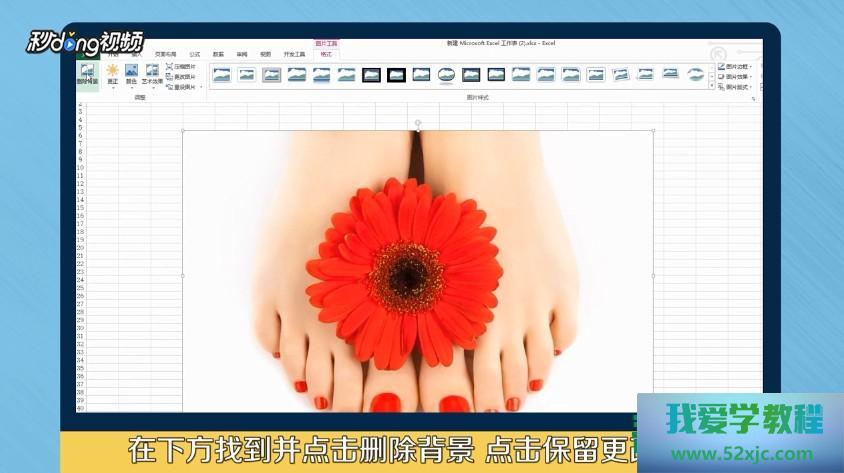Expand the picture styles gallery with the More arrow
The width and height of the screenshot is (844, 473).
pyautogui.click(x=711, y=87)
